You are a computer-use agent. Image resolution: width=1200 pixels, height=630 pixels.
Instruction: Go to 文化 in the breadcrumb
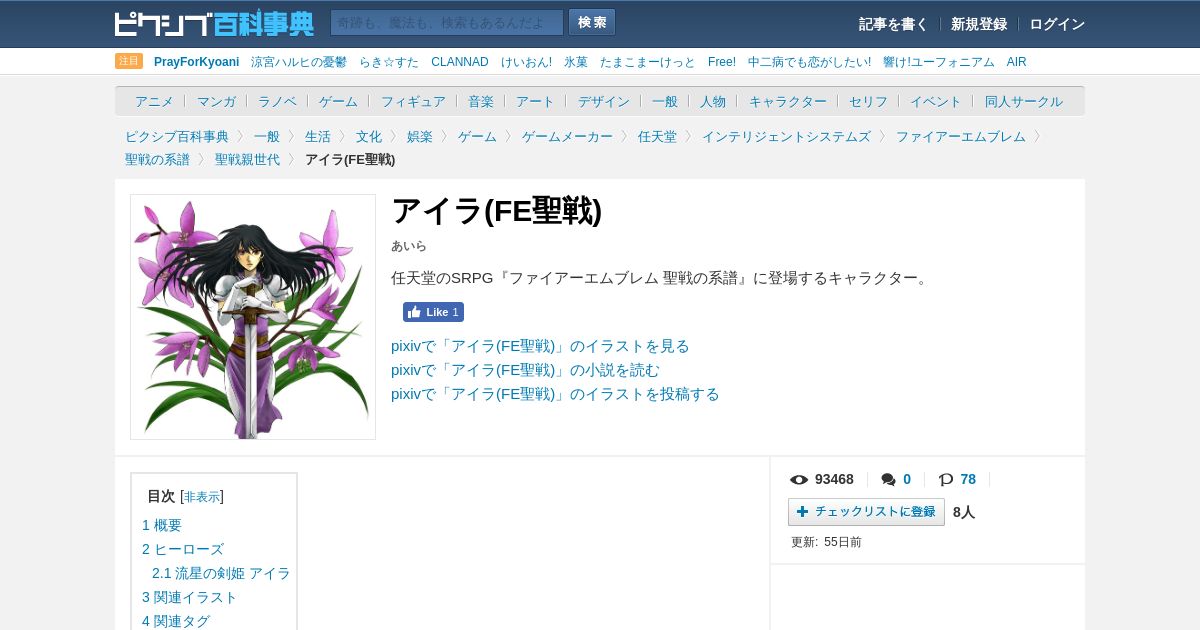(x=369, y=136)
